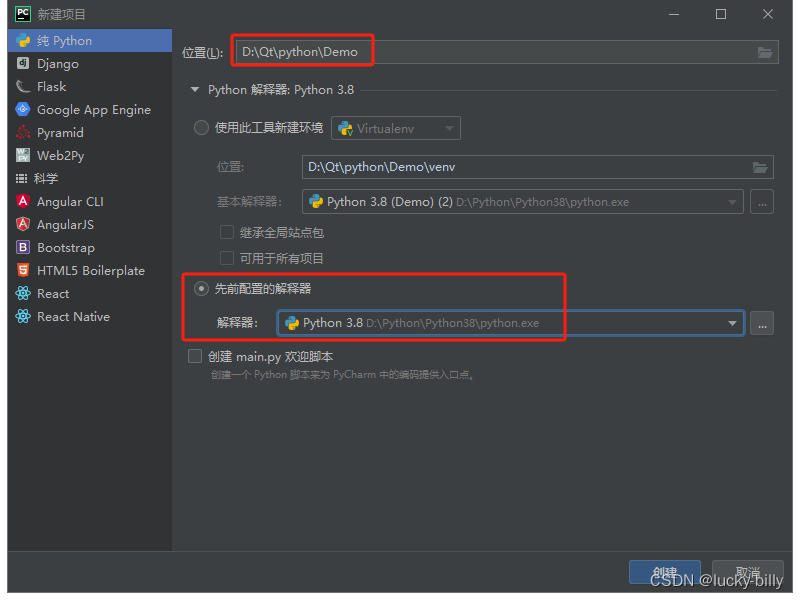Click the Bootstrap B icon
The image size is (800, 600).
[23, 247]
